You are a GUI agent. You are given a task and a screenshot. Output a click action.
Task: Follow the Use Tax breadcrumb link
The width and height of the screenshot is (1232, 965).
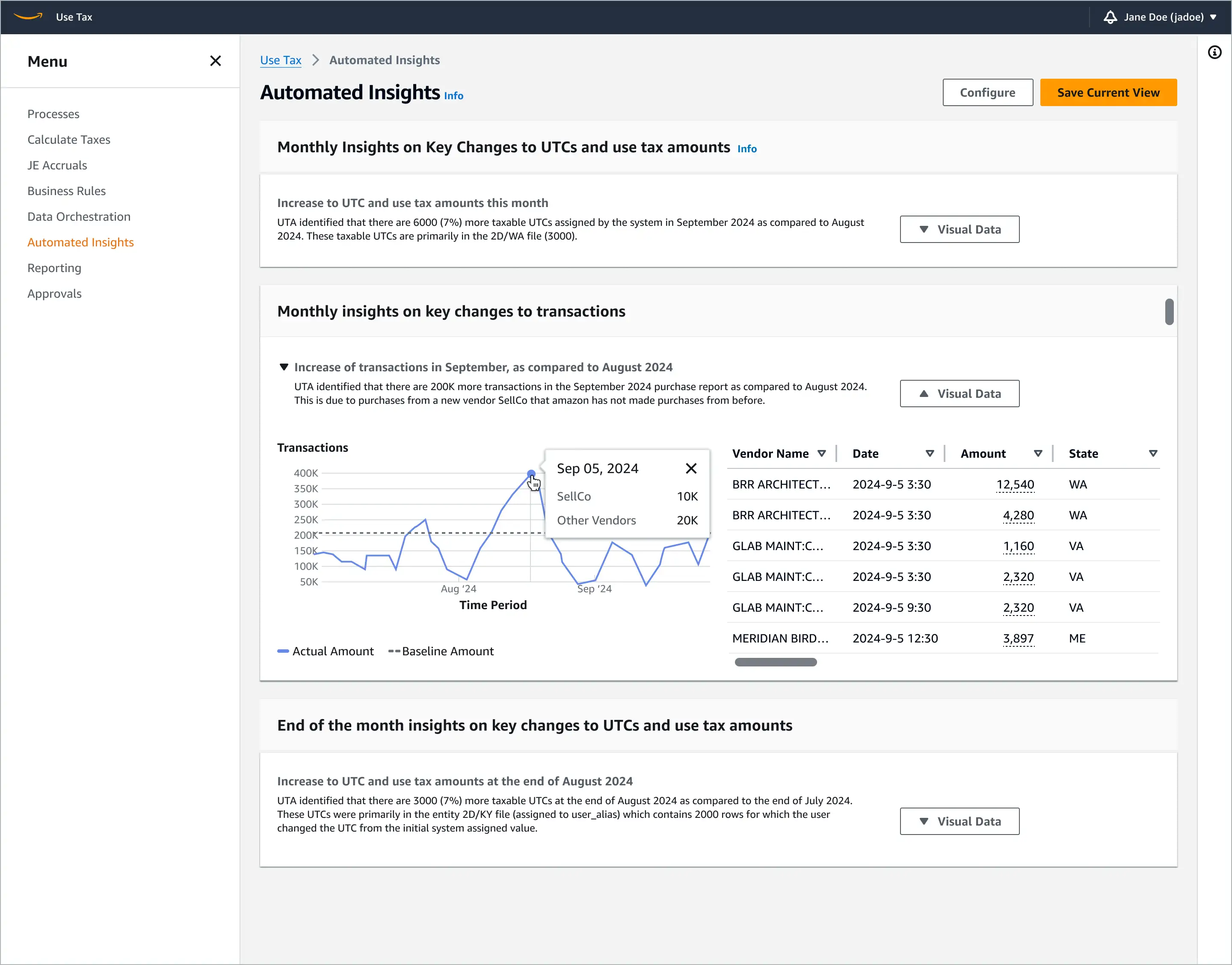(281, 60)
